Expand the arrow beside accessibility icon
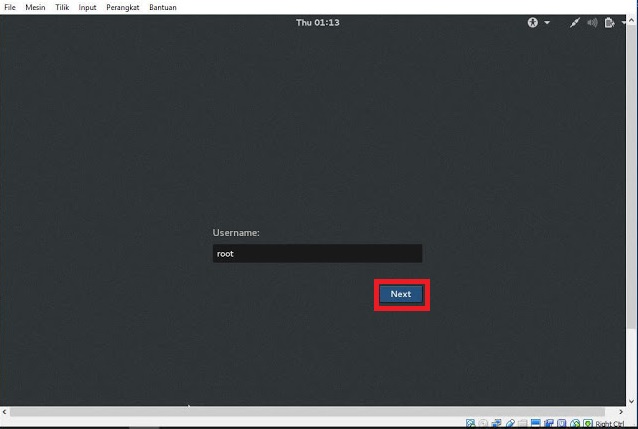Viewport: 638px width, 429px height. 547,22
